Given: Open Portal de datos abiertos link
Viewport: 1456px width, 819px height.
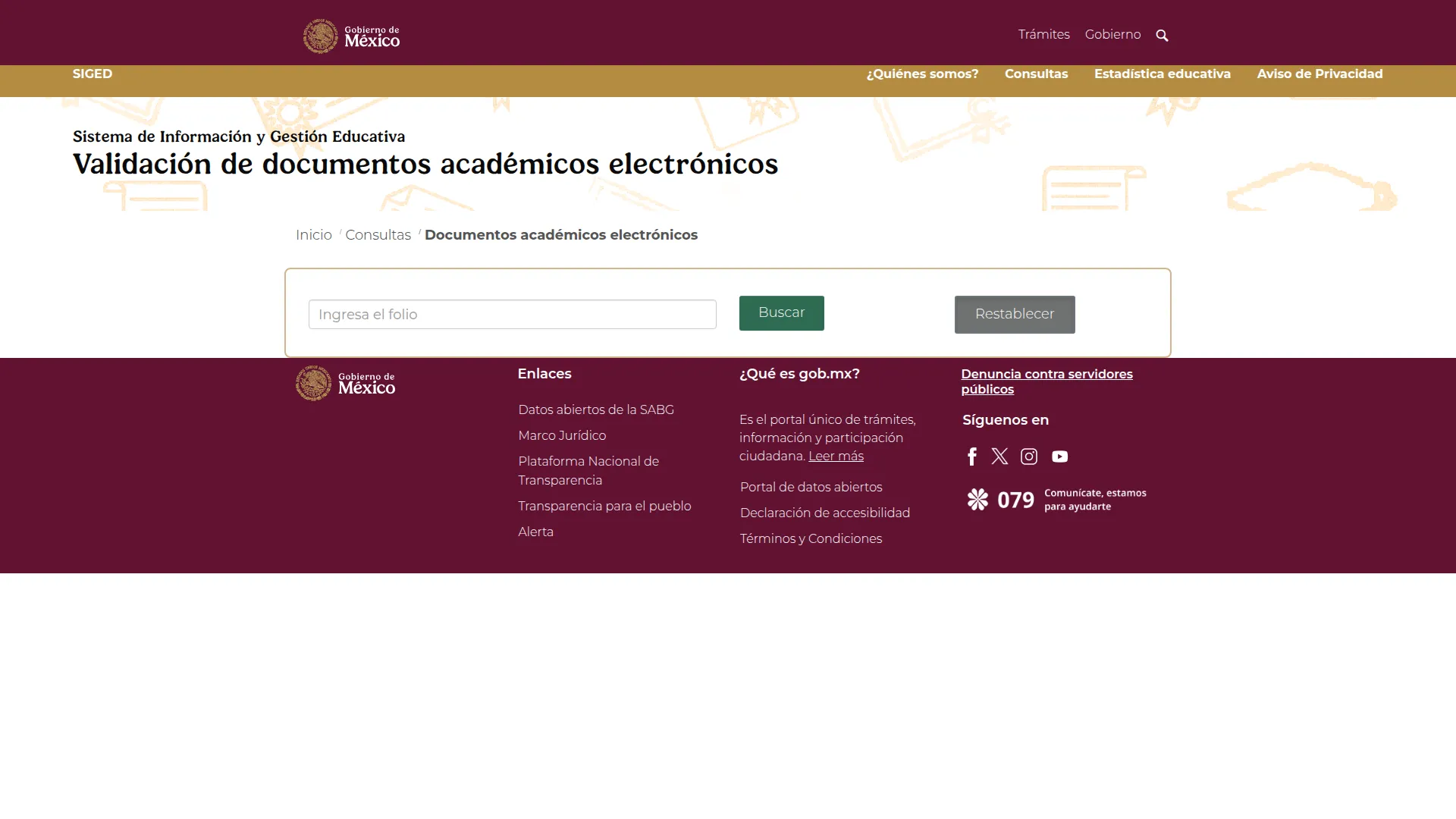Looking at the screenshot, I should pos(811,487).
